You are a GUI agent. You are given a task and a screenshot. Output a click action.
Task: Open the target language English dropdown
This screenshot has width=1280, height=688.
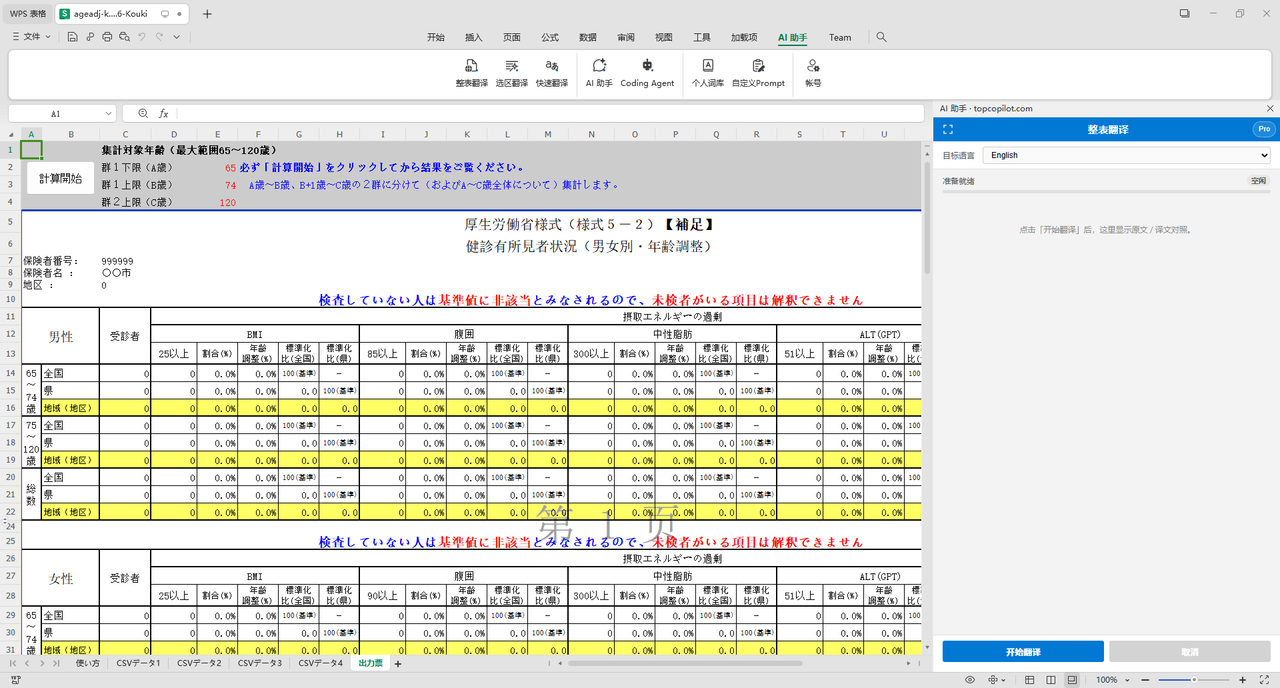pos(1126,155)
